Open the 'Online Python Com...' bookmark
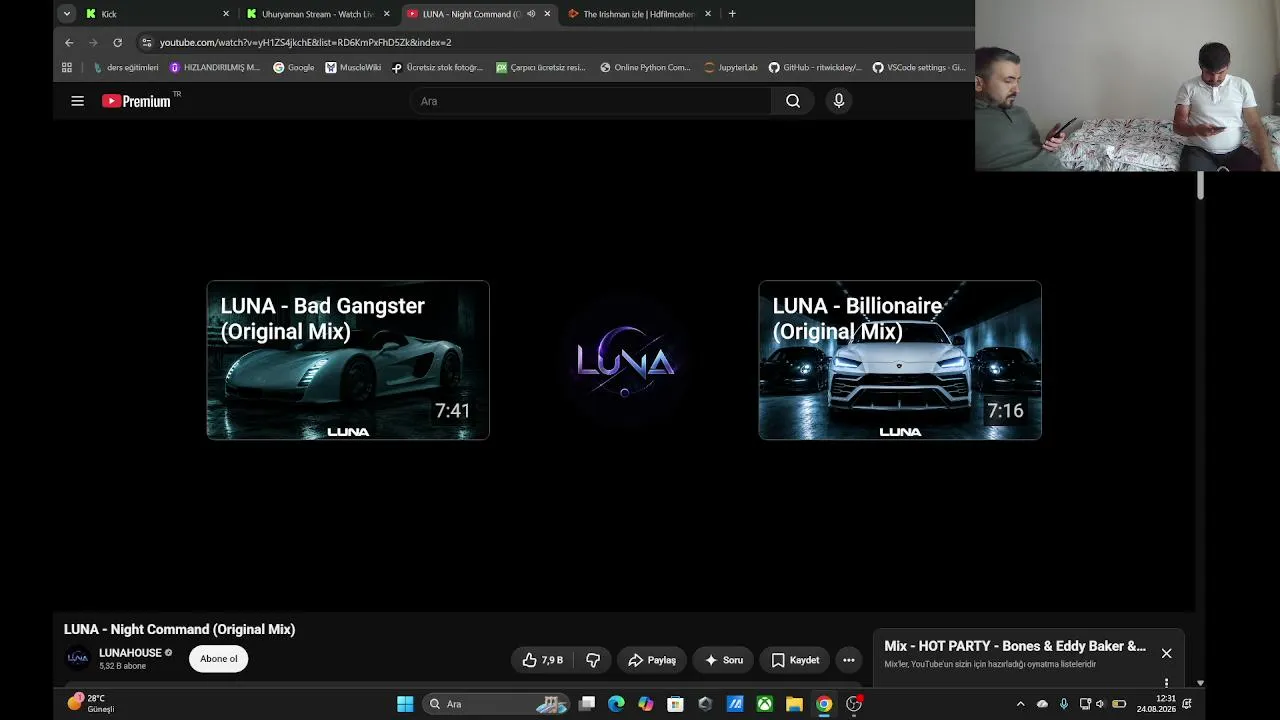 [x=645, y=67]
